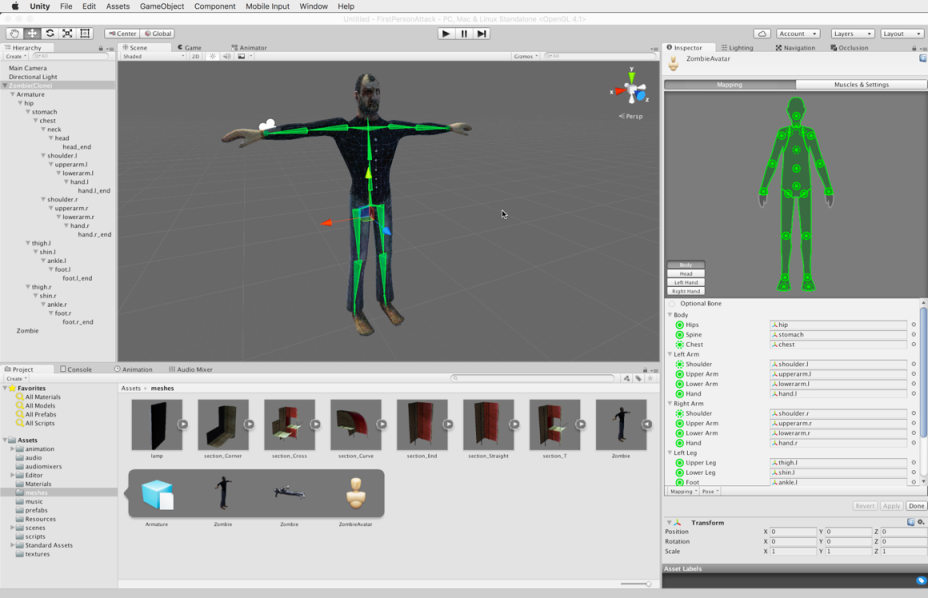Select Body in the avatar part selector
Screen dimensions: 928x598
point(685,265)
